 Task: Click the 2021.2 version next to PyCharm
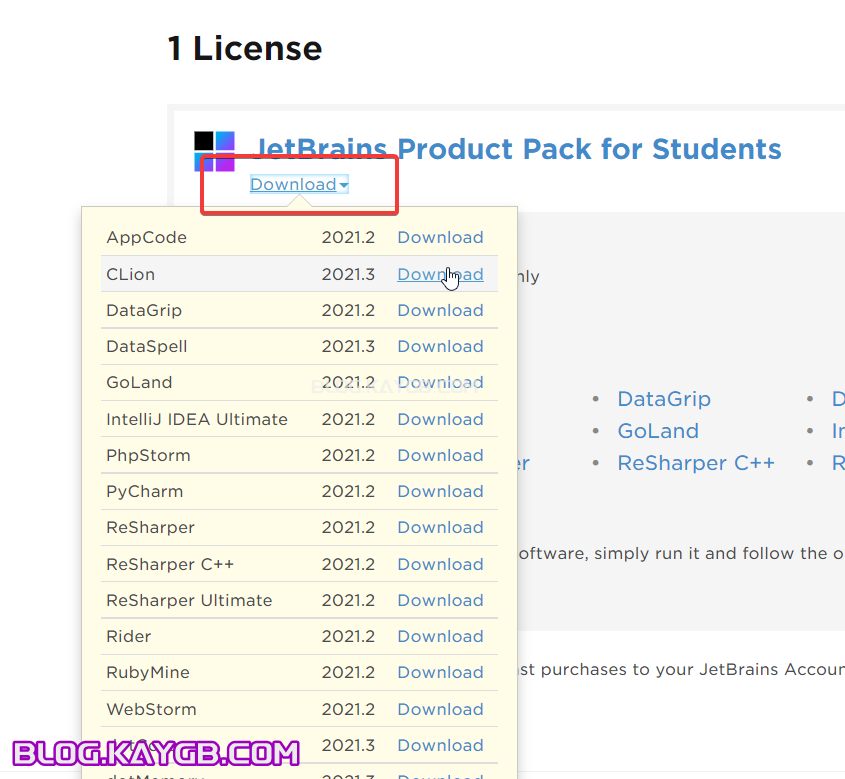tap(348, 491)
